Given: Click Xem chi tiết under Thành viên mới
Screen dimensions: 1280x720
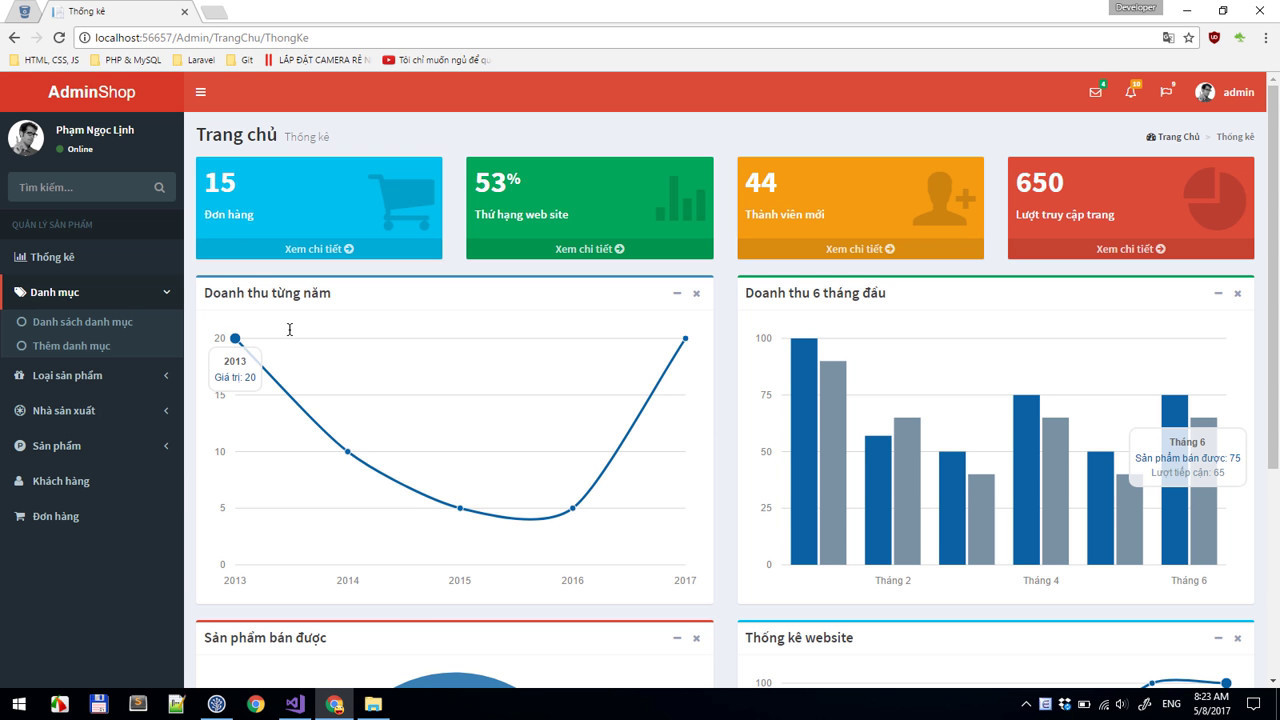Looking at the screenshot, I should point(860,249).
